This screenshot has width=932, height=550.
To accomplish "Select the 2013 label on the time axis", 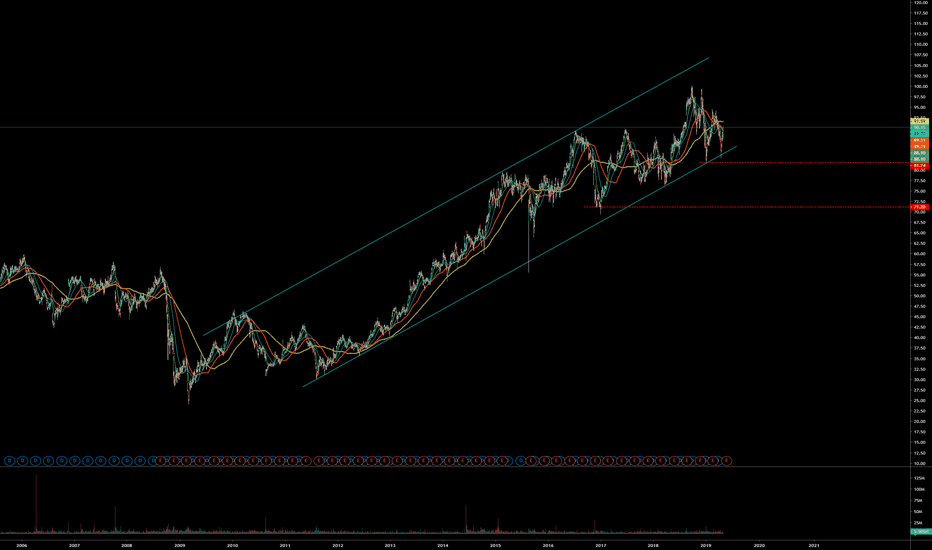I will coord(390,545).
